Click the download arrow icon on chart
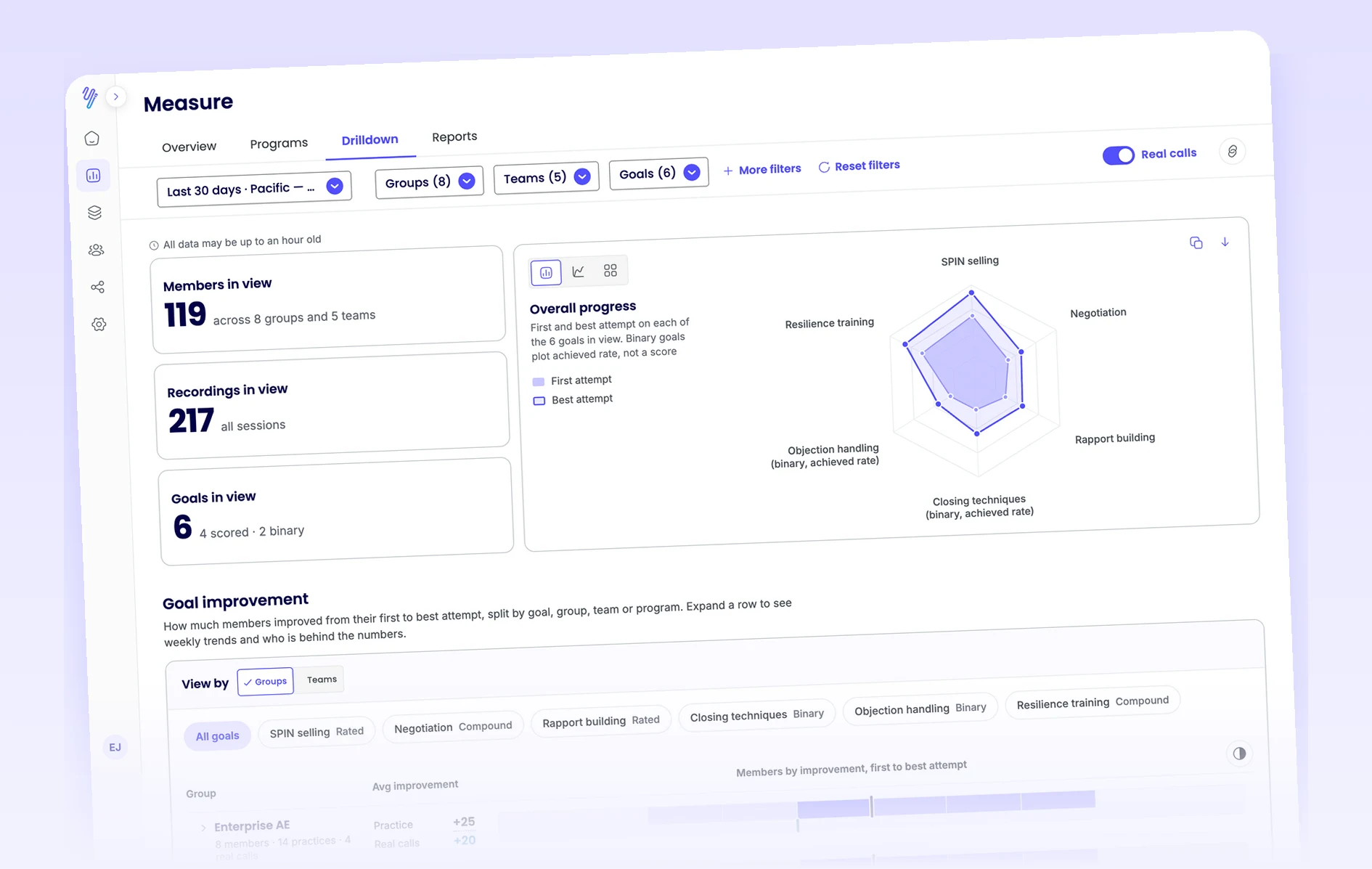This screenshot has width=1372, height=869. [1225, 242]
